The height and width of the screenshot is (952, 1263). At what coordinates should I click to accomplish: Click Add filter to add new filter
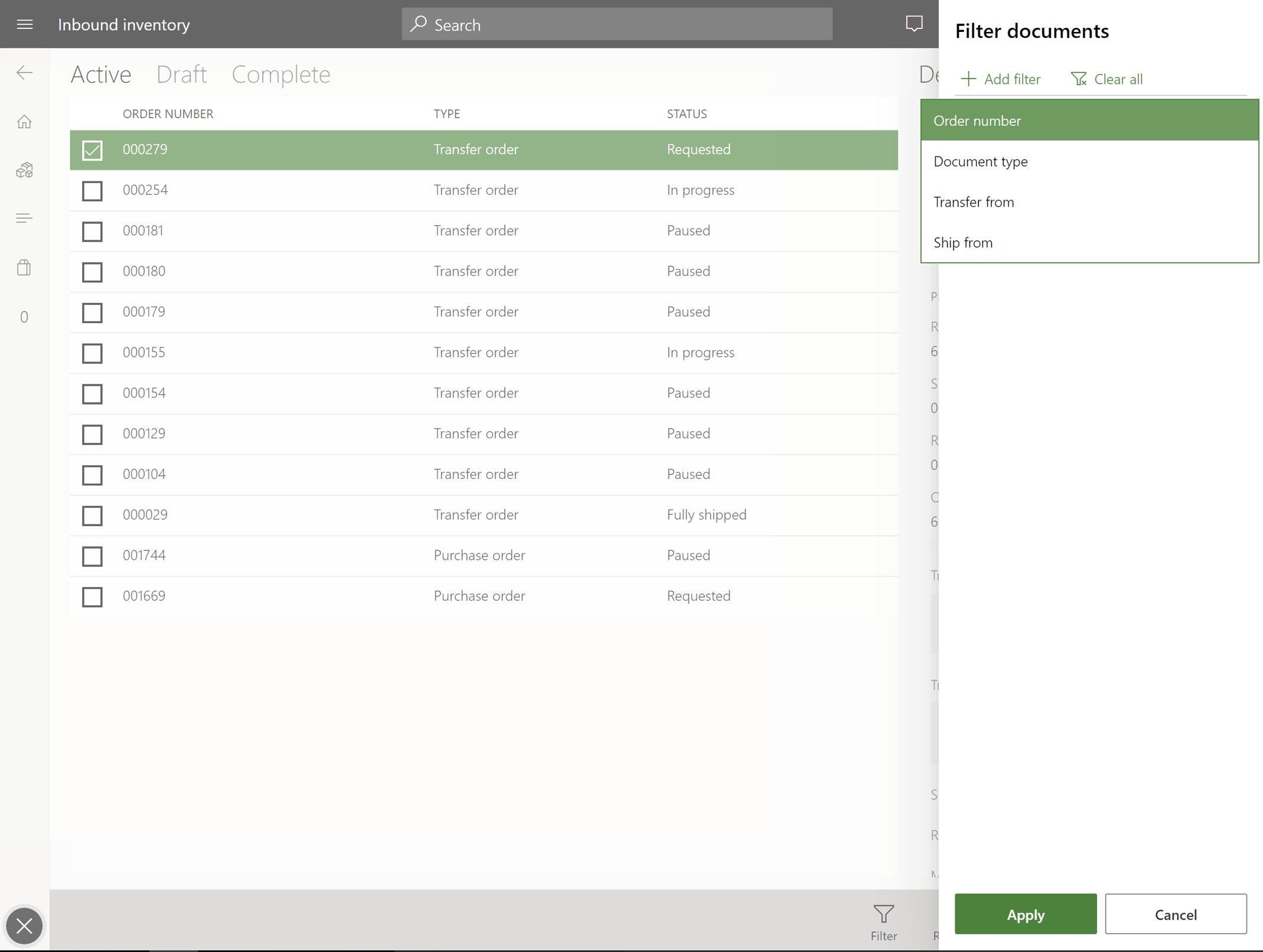pos(1000,79)
